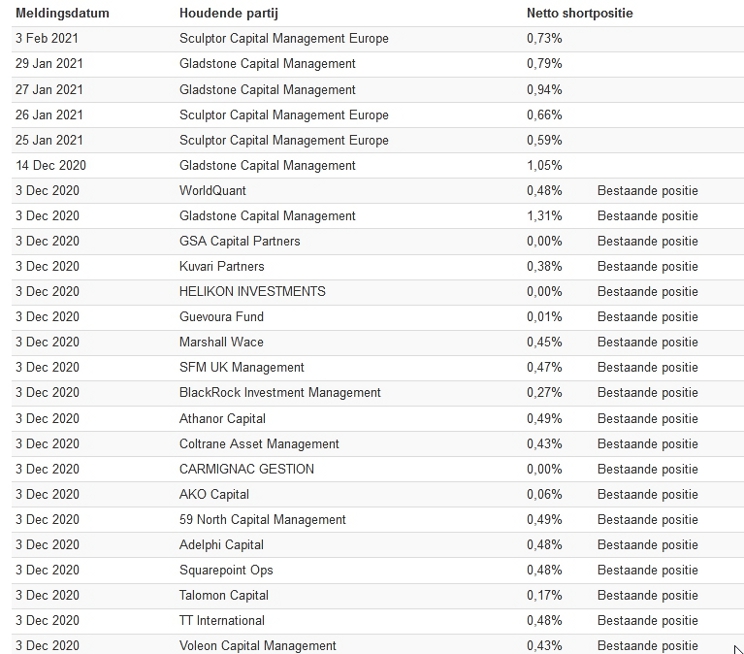Open the Squarepoint Ops holder entry

pos(226,569)
